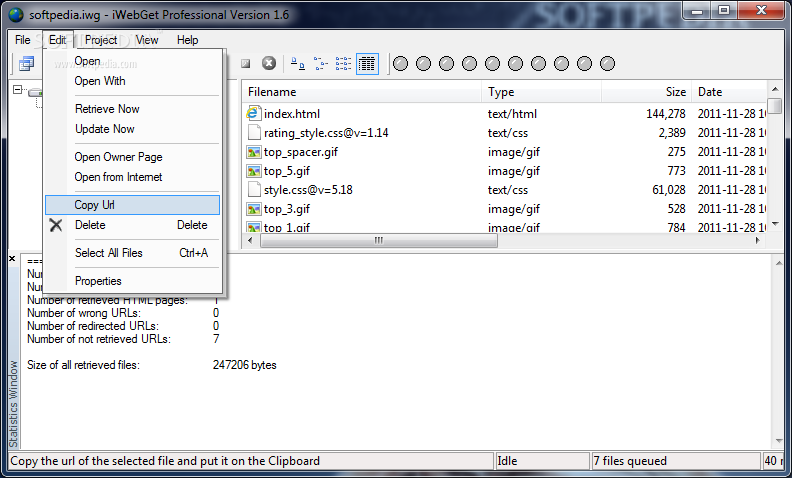Sort by the Date column header
792x478 pixels.
tap(729, 91)
